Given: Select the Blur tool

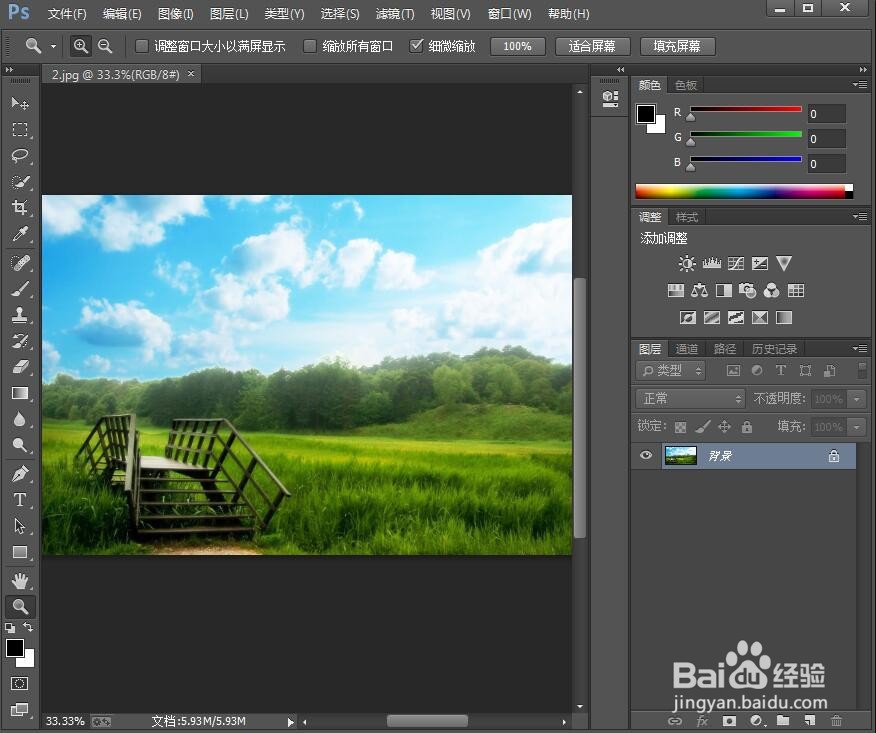Looking at the screenshot, I should pyautogui.click(x=20, y=419).
